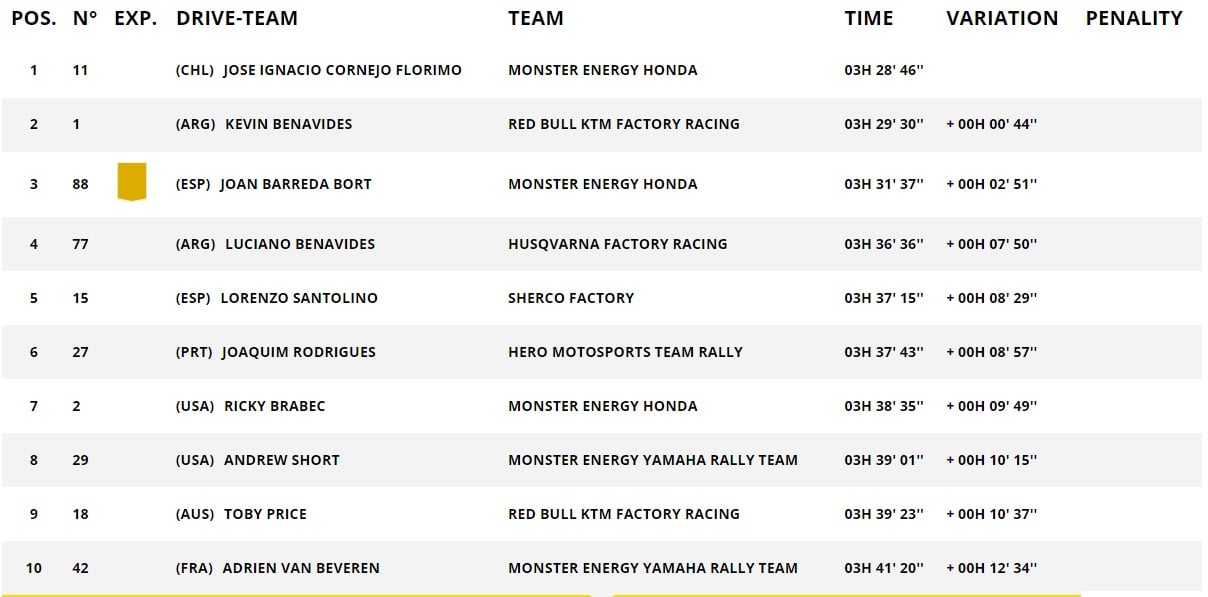This screenshot has height=597, width=1208.
Task: Select Joan Barreda Bort name
Action: pyautogui.click(x=295, y=184)
